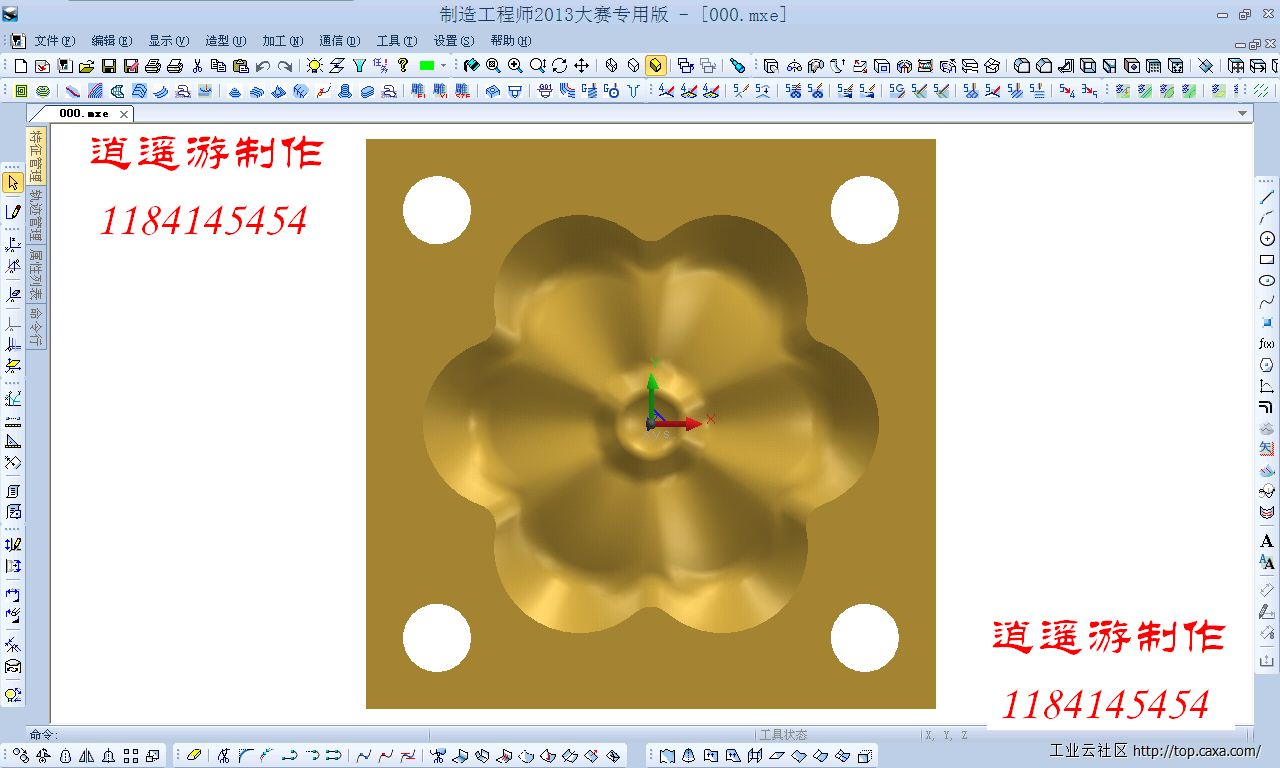Open the 编辑 menu
This screenshot has height=768, width=1280.
coord(111,41)
